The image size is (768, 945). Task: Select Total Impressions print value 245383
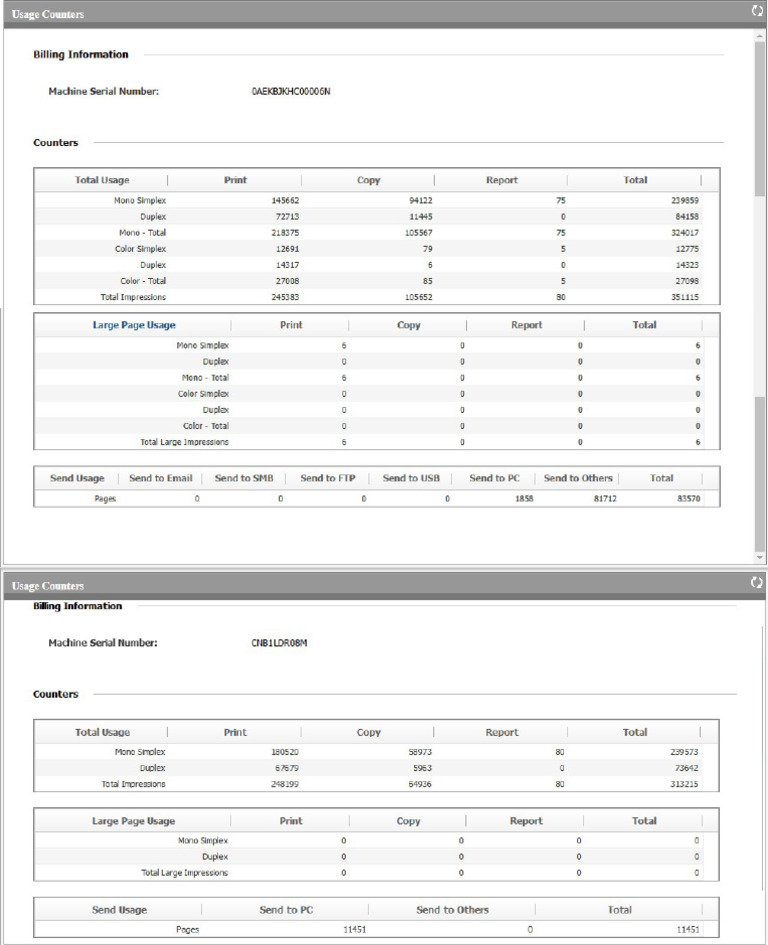285,297
